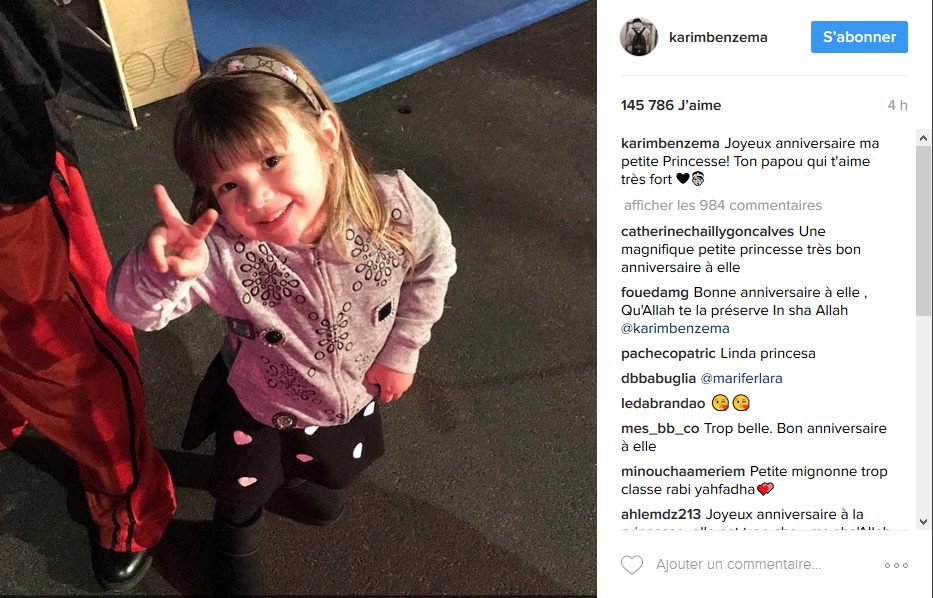933x598 pixels.
Task: Click the @karimbenzema mention link
Action: [675, 328]
